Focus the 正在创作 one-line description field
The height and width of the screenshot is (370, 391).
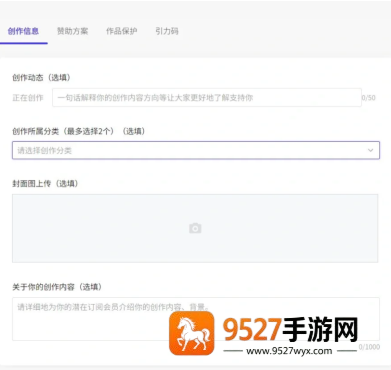tap(207, 98)
